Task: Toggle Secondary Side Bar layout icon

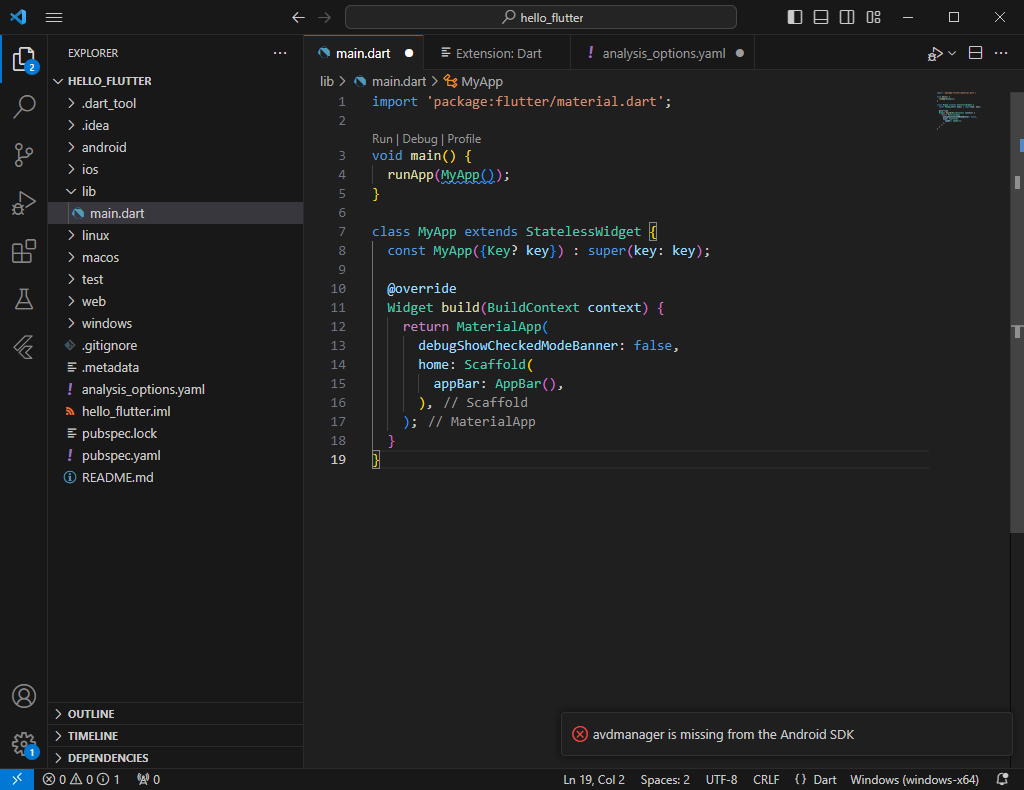Action: point(847,17)
